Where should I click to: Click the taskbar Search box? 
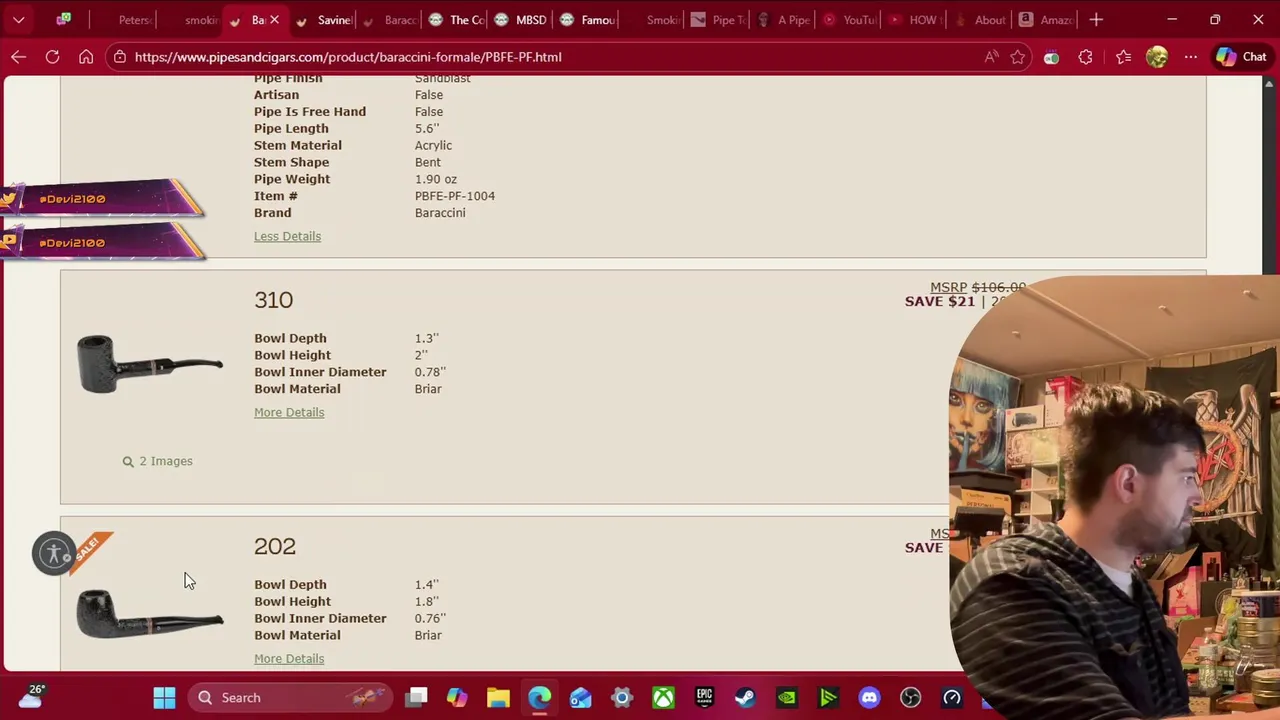click(x=291, y=697)
